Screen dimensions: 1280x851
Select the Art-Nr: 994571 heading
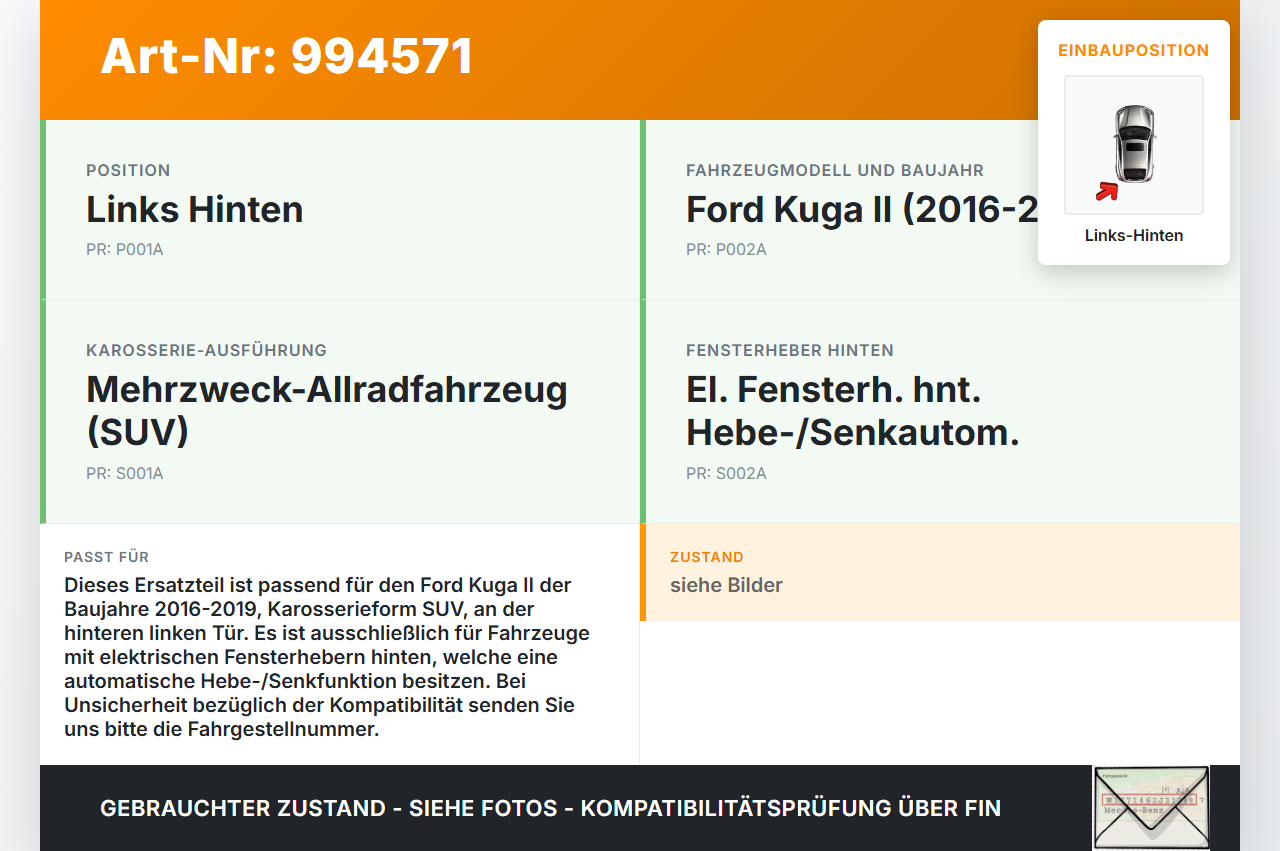point(287,56)
